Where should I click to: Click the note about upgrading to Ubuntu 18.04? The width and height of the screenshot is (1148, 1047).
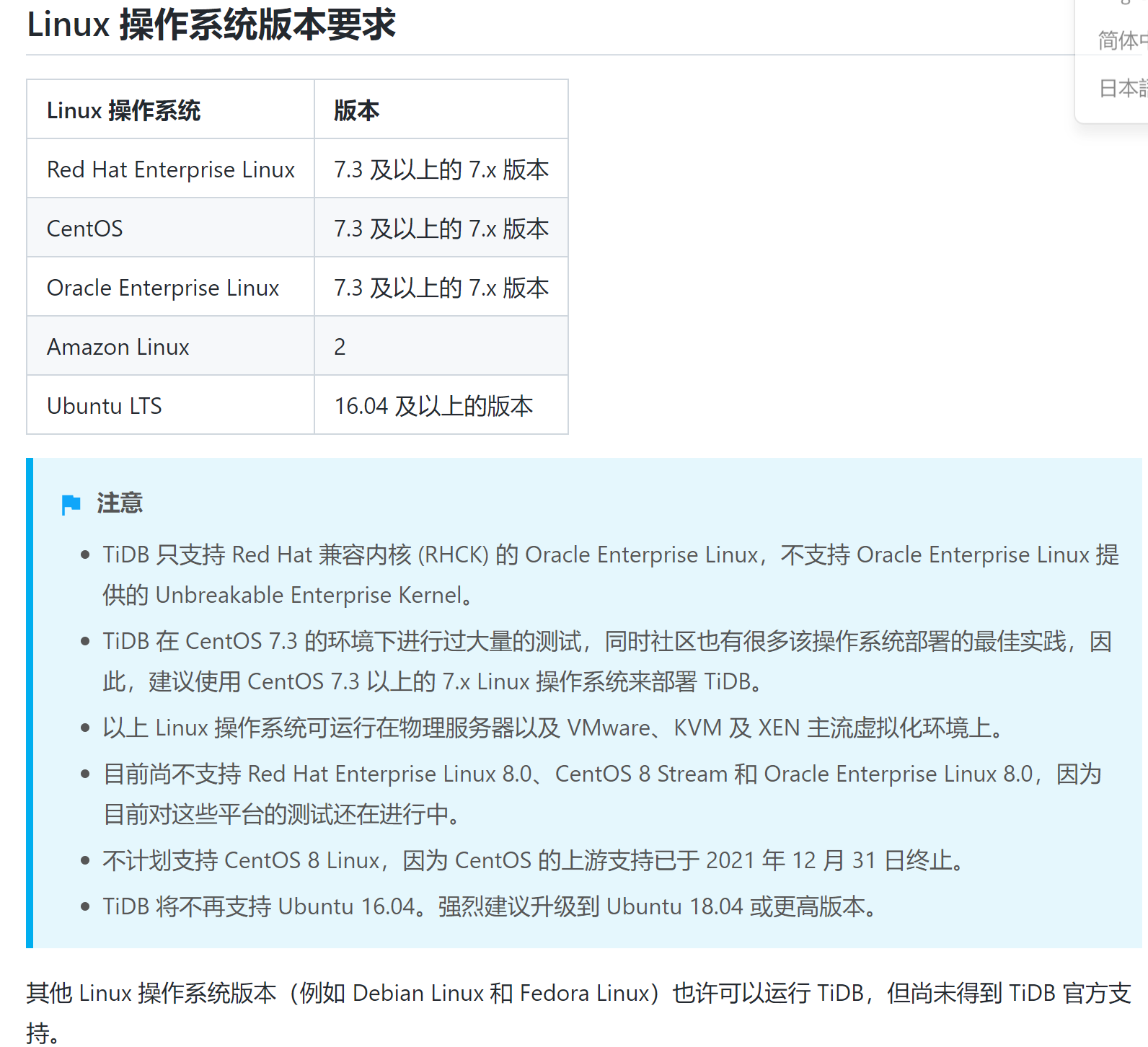(x=490, y=906)
